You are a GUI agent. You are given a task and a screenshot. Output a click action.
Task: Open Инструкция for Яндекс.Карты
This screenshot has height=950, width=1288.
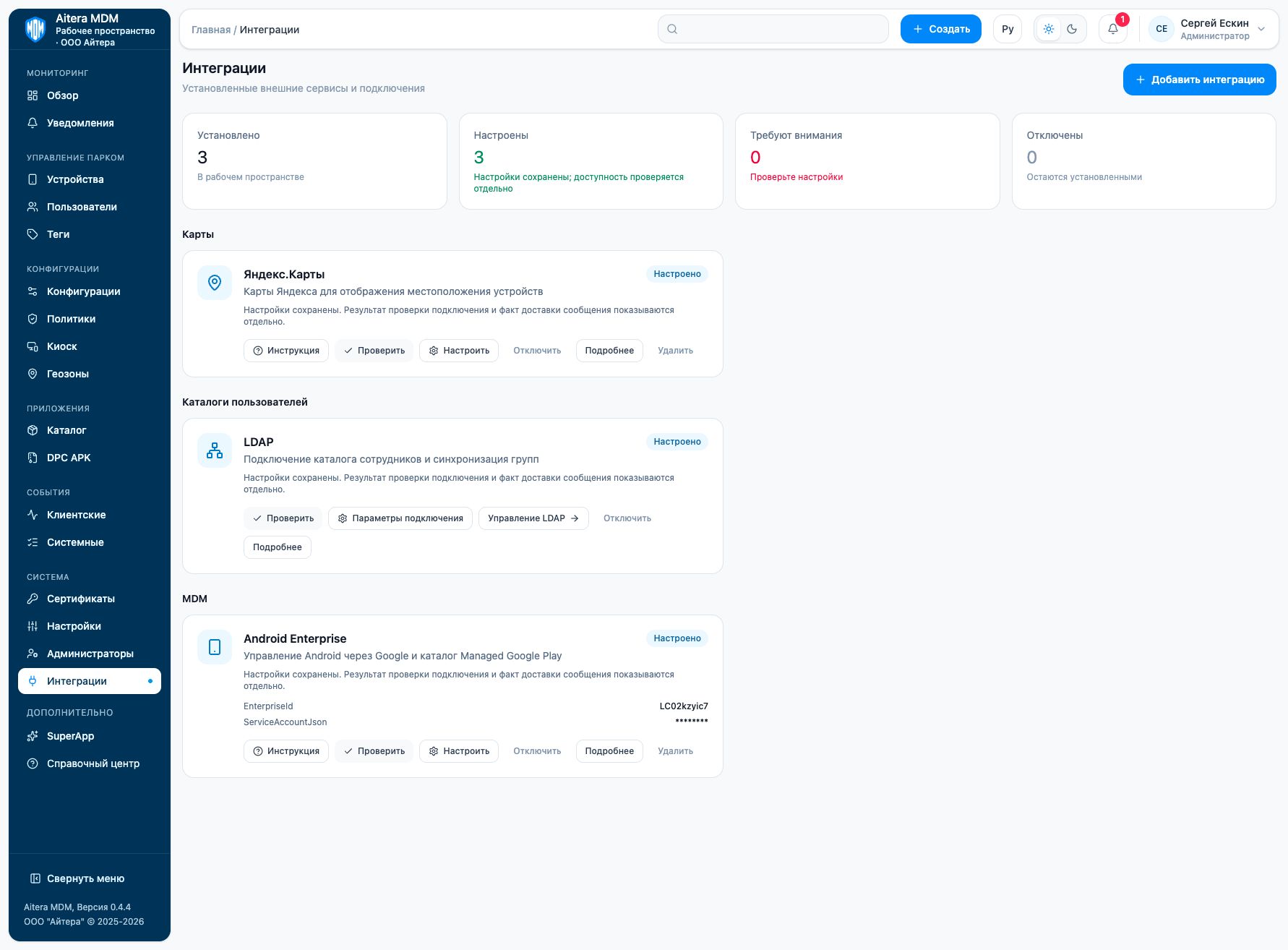[286, 351]
